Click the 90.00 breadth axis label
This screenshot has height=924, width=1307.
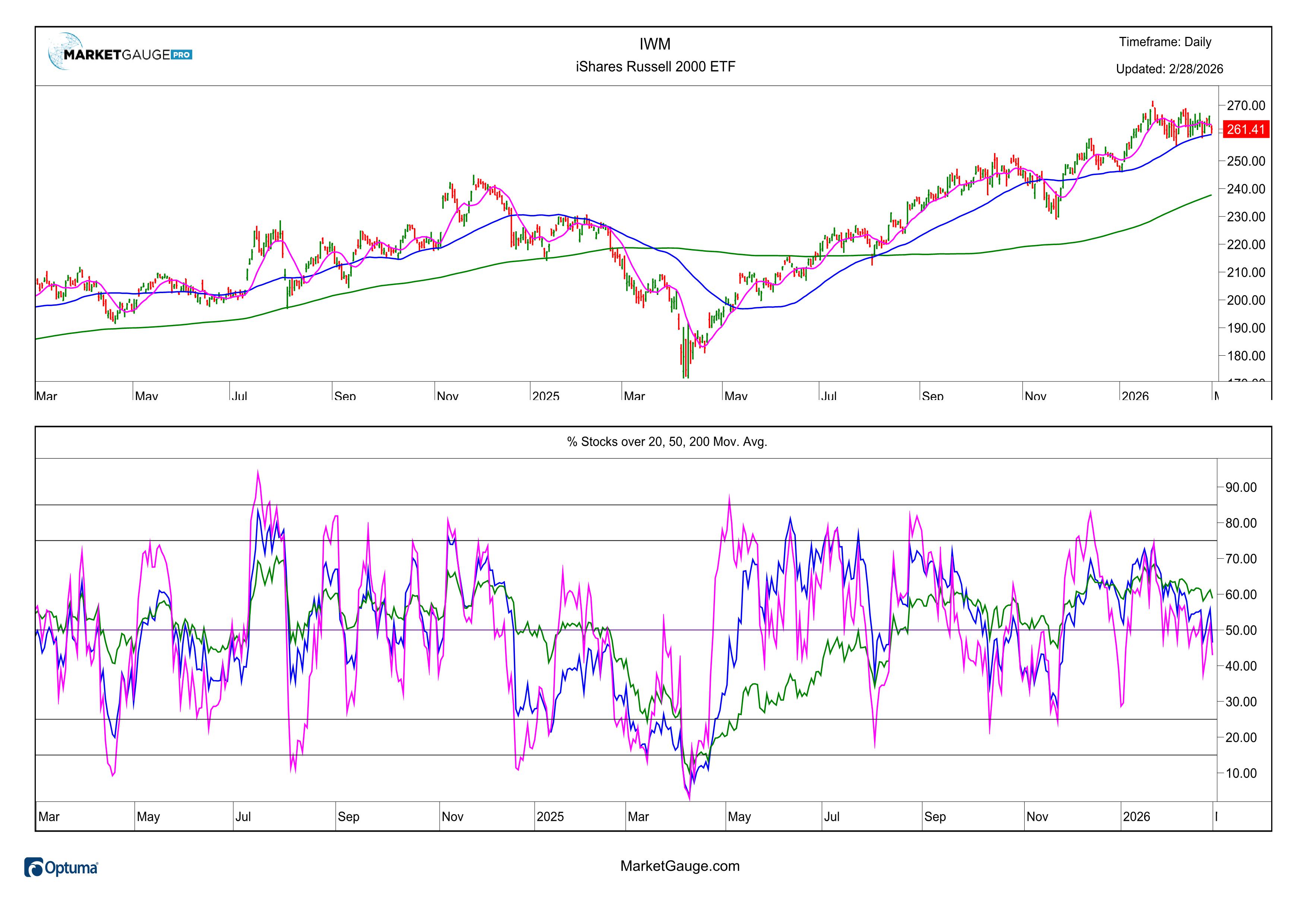1241,487
